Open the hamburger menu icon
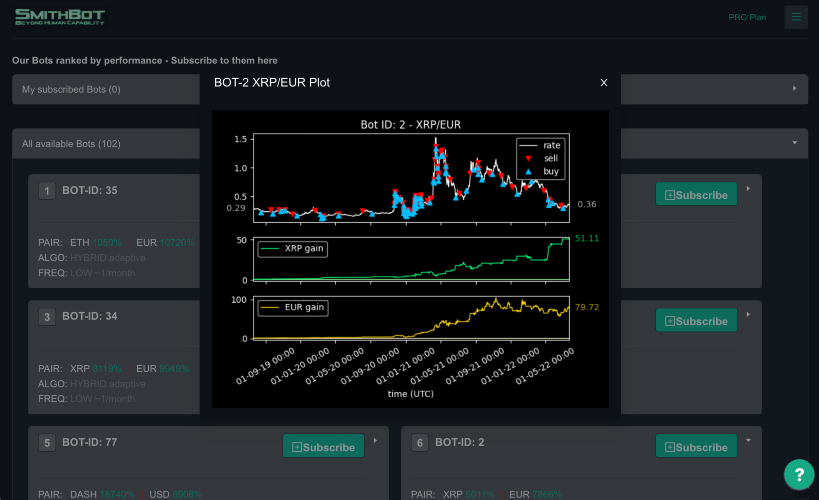The width and height of the screenshot is (819, 500). pos(796,17)
